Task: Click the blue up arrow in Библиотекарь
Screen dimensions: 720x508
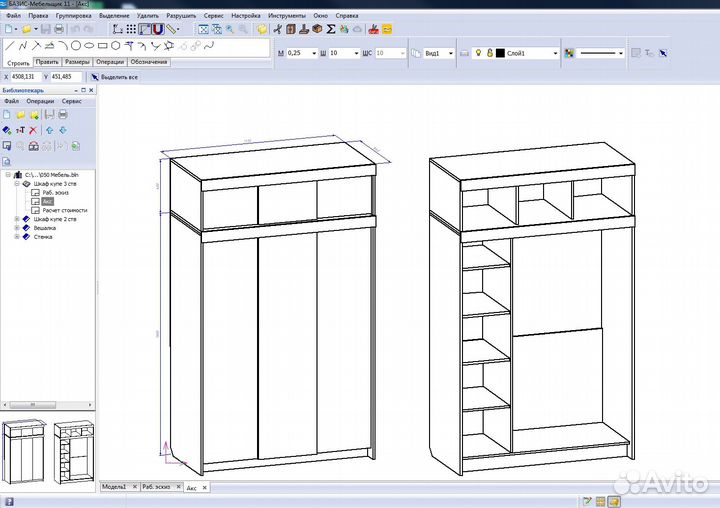Action: tap(49, 130)
